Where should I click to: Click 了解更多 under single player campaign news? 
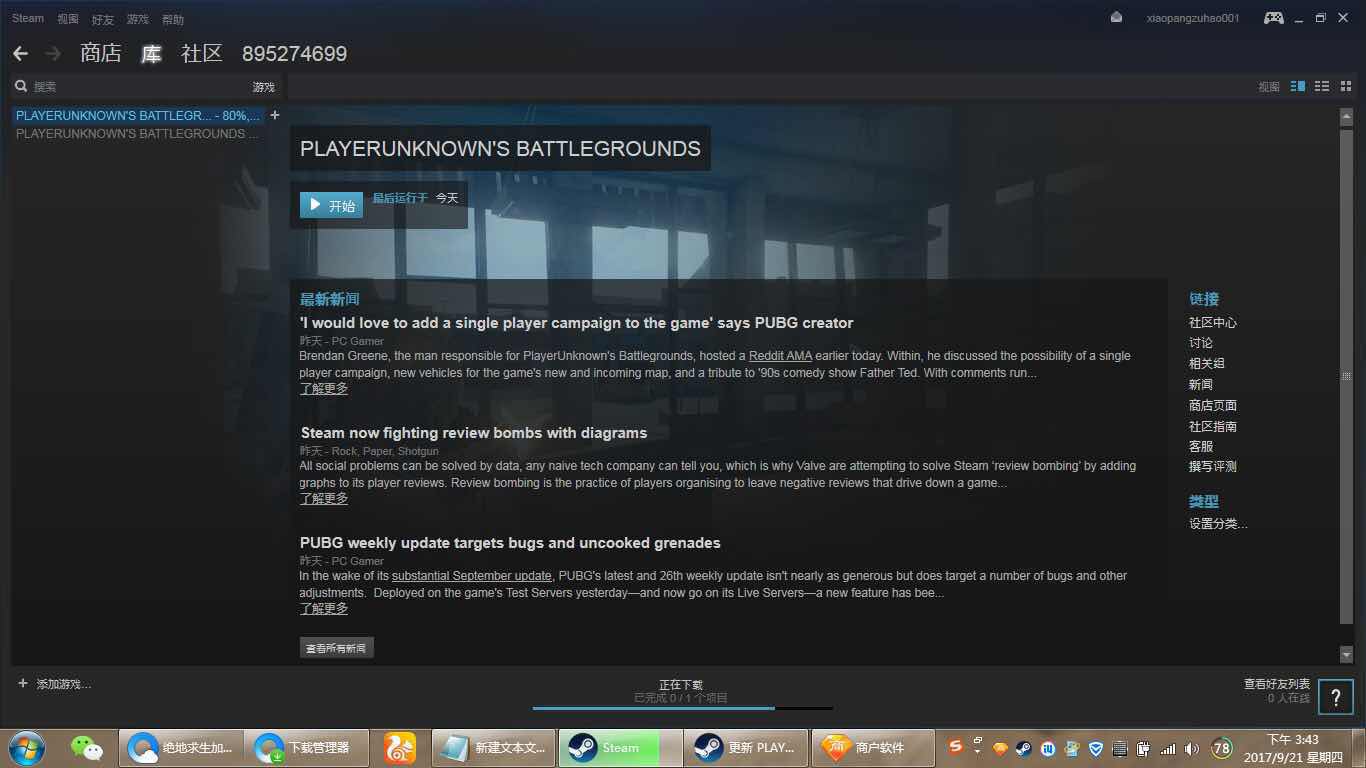point(324,389)
